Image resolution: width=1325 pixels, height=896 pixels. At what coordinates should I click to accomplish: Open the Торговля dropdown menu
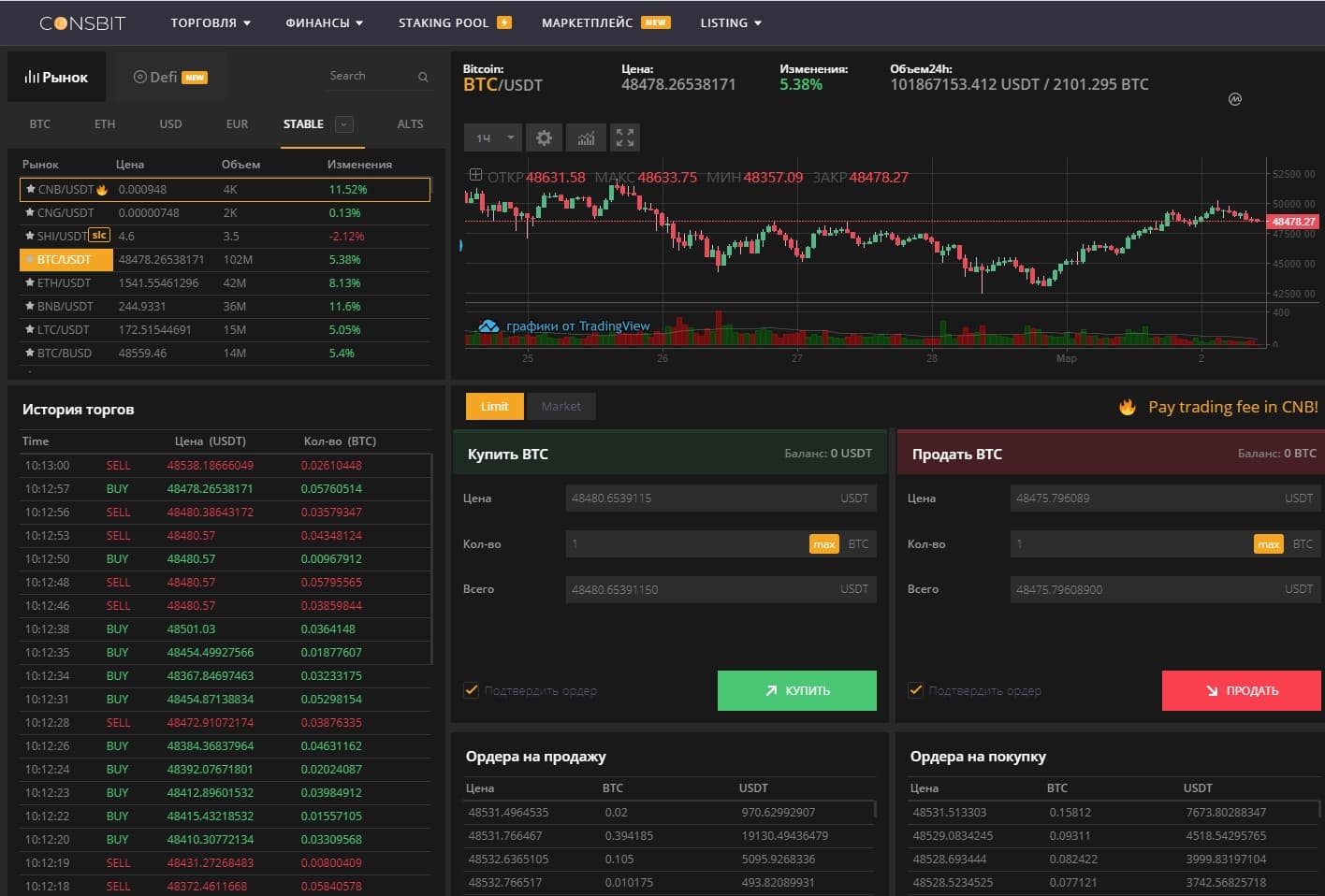pos(211,22)
